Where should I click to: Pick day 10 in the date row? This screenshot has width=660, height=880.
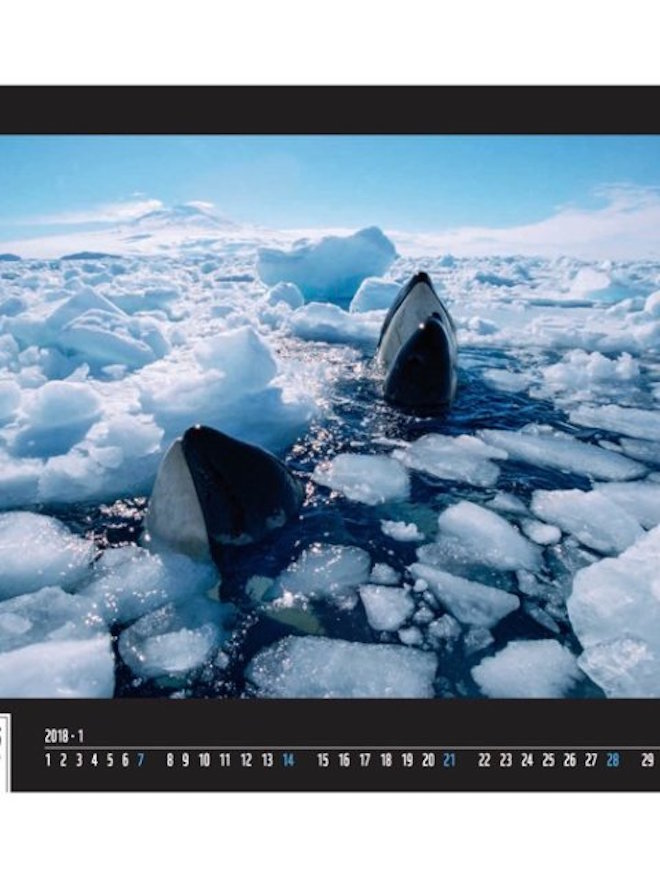click(x=204, y=760)
